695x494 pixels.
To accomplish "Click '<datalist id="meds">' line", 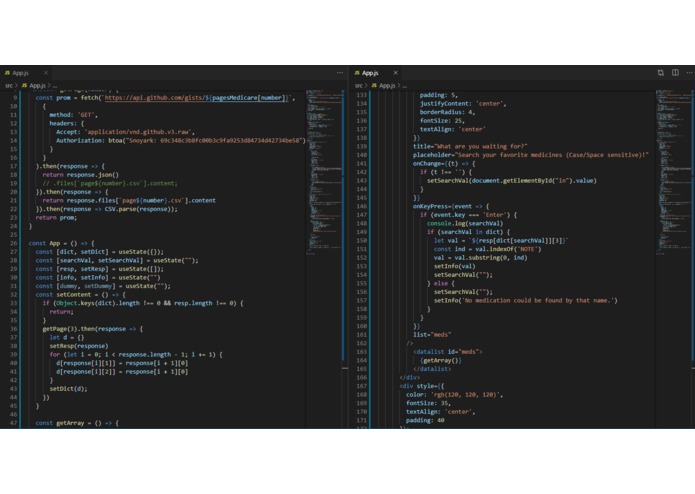I will point(447,352).
